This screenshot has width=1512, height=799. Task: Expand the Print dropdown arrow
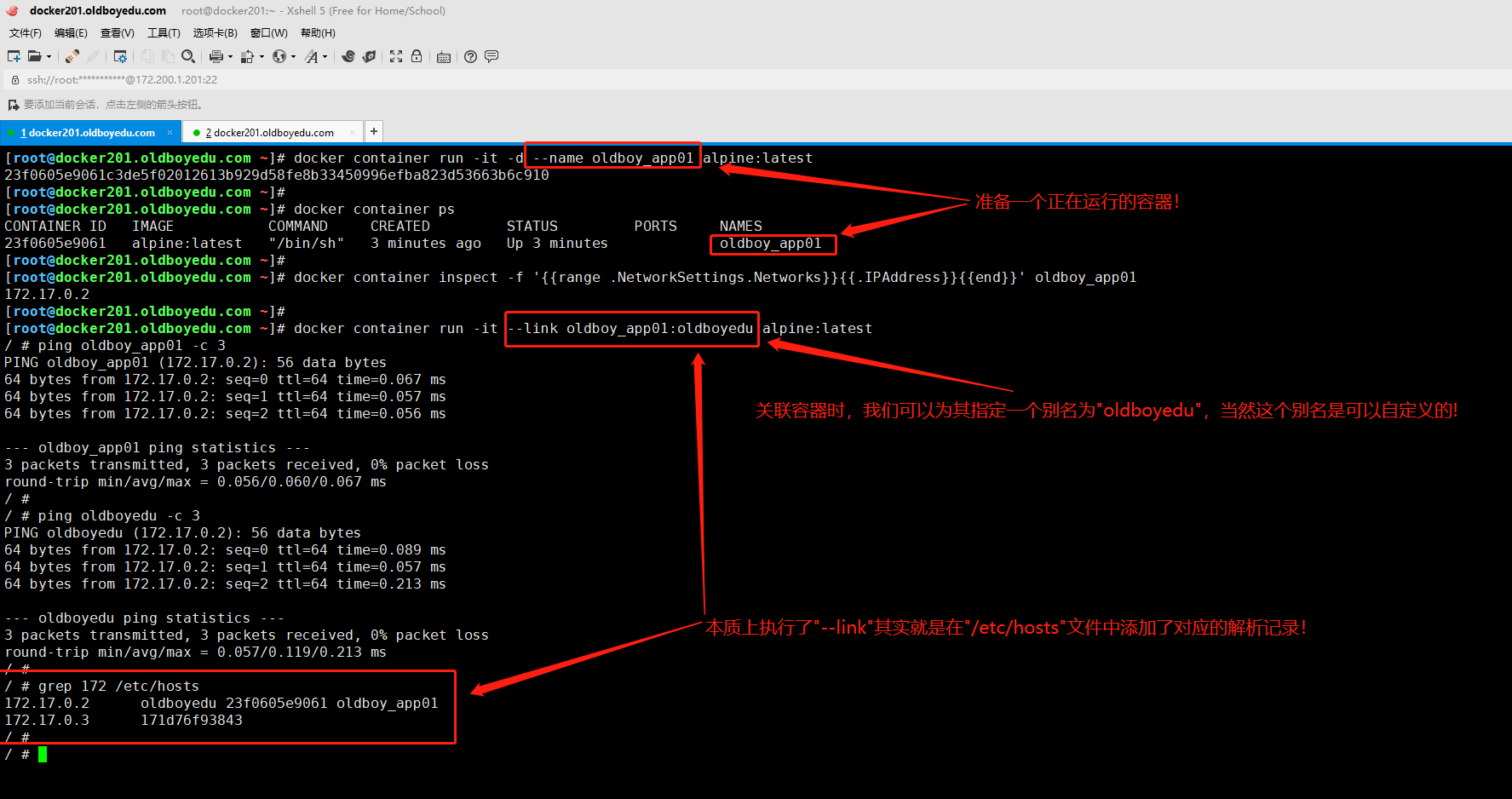coord(230,57)
